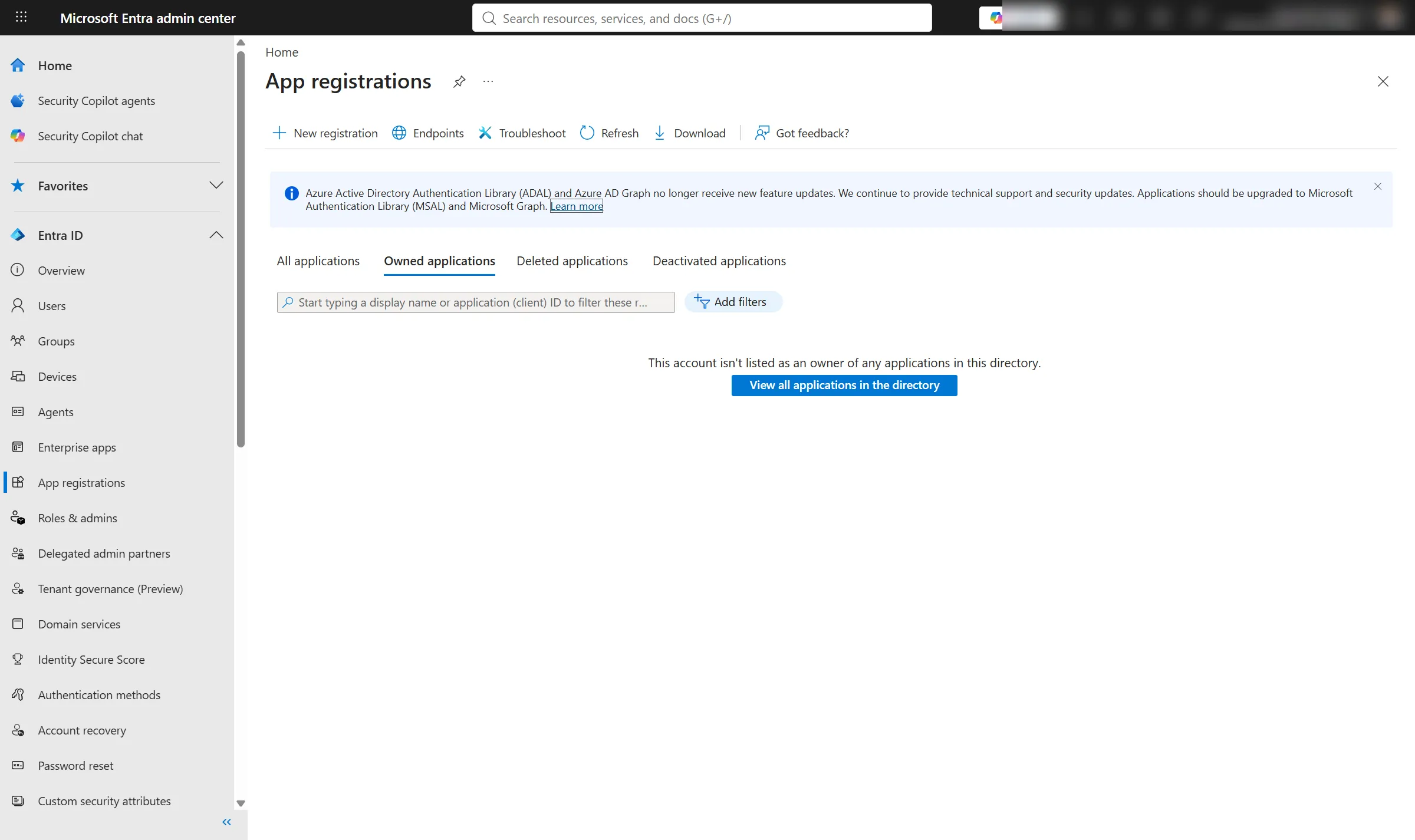1415x840 pixels.
Task: Select the Agents icon in sidebar
Action: 18,411
